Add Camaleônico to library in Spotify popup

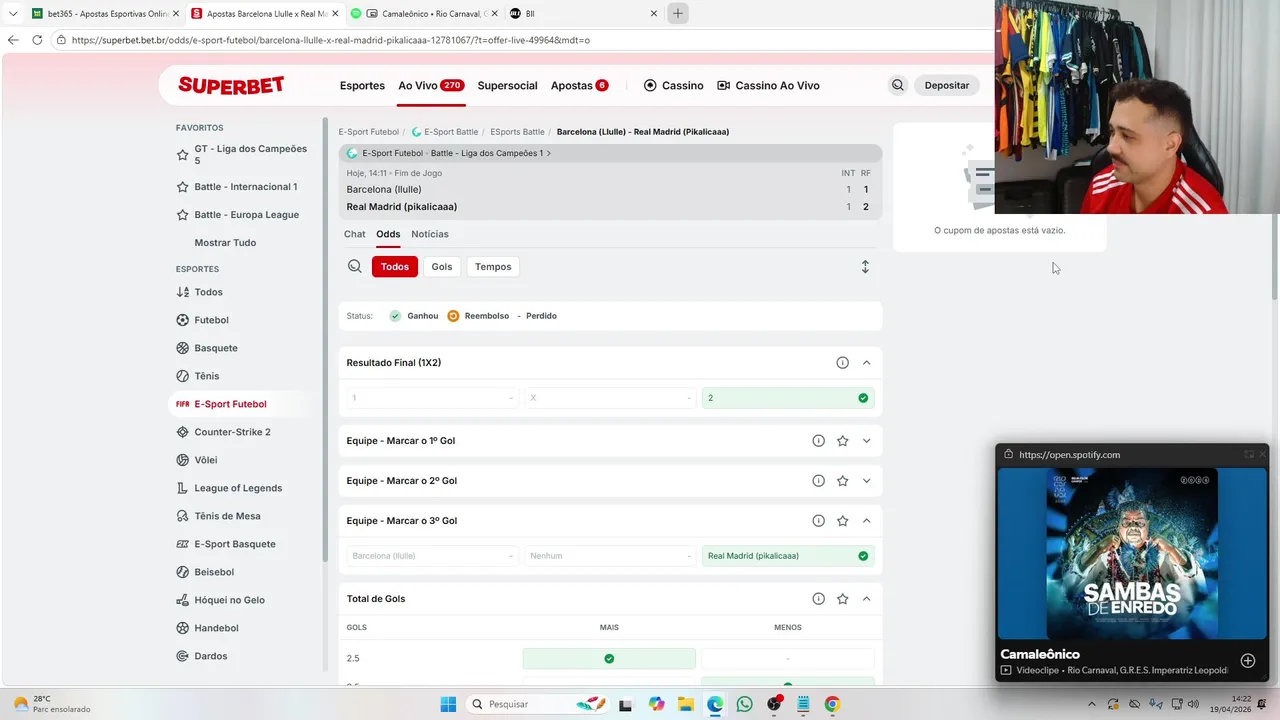[1248, 661]
